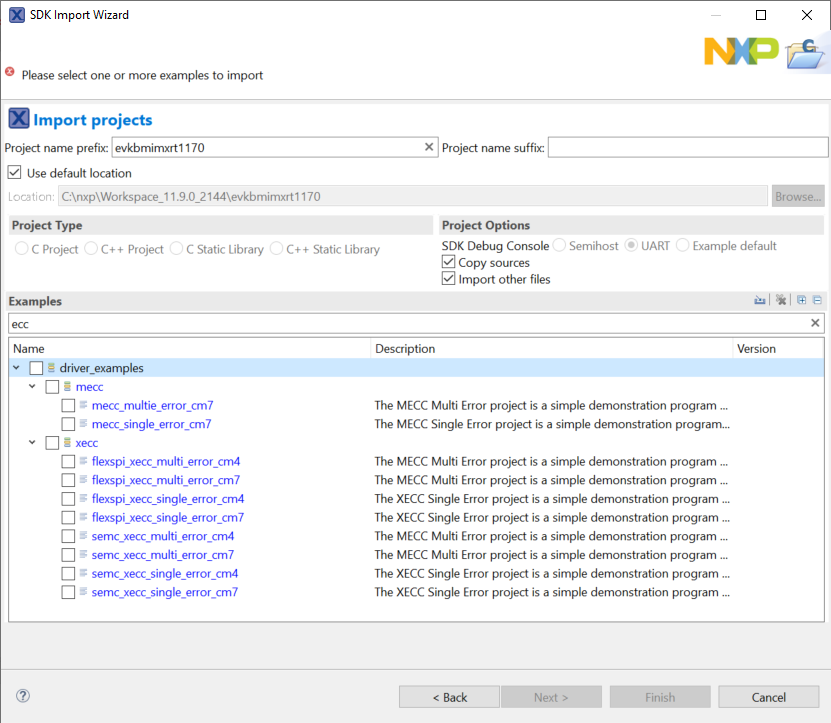Collapse the mecc category node

[32, 386]
